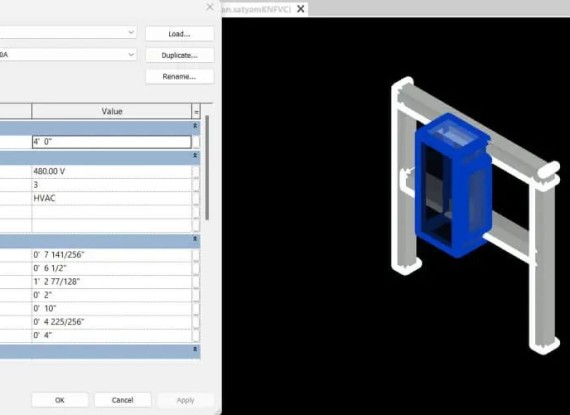Collapse the section above the 480.00 V row
Viewport: 570px width, 415px height.
click(195, 156)
